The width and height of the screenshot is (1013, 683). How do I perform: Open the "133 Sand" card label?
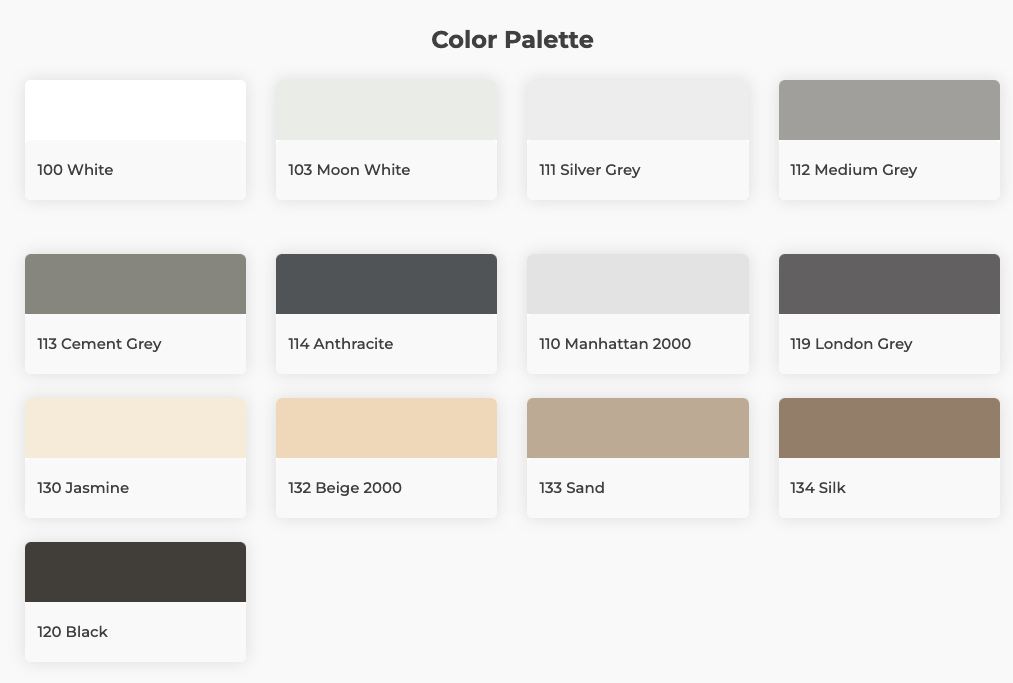pos(571,488)
